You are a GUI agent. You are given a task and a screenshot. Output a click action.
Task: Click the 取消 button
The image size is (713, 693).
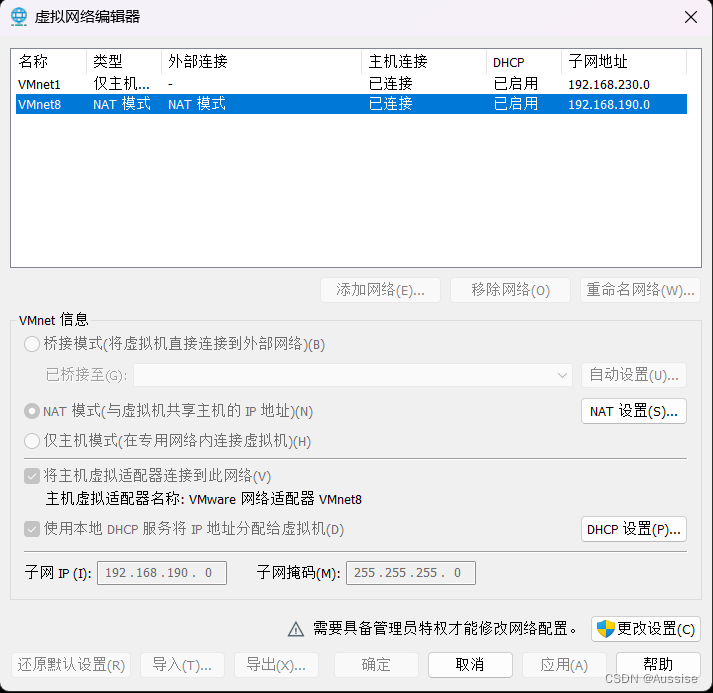click(x=470, y=665)
